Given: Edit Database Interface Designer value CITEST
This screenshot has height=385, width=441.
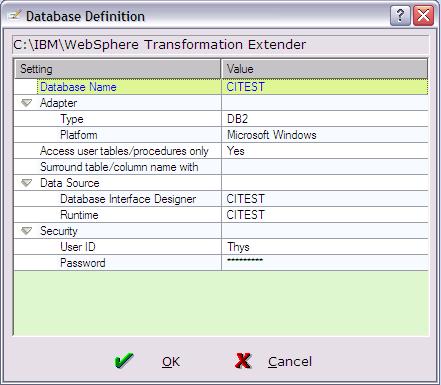Looking at the screenshot, I should (x=325, y=199).
